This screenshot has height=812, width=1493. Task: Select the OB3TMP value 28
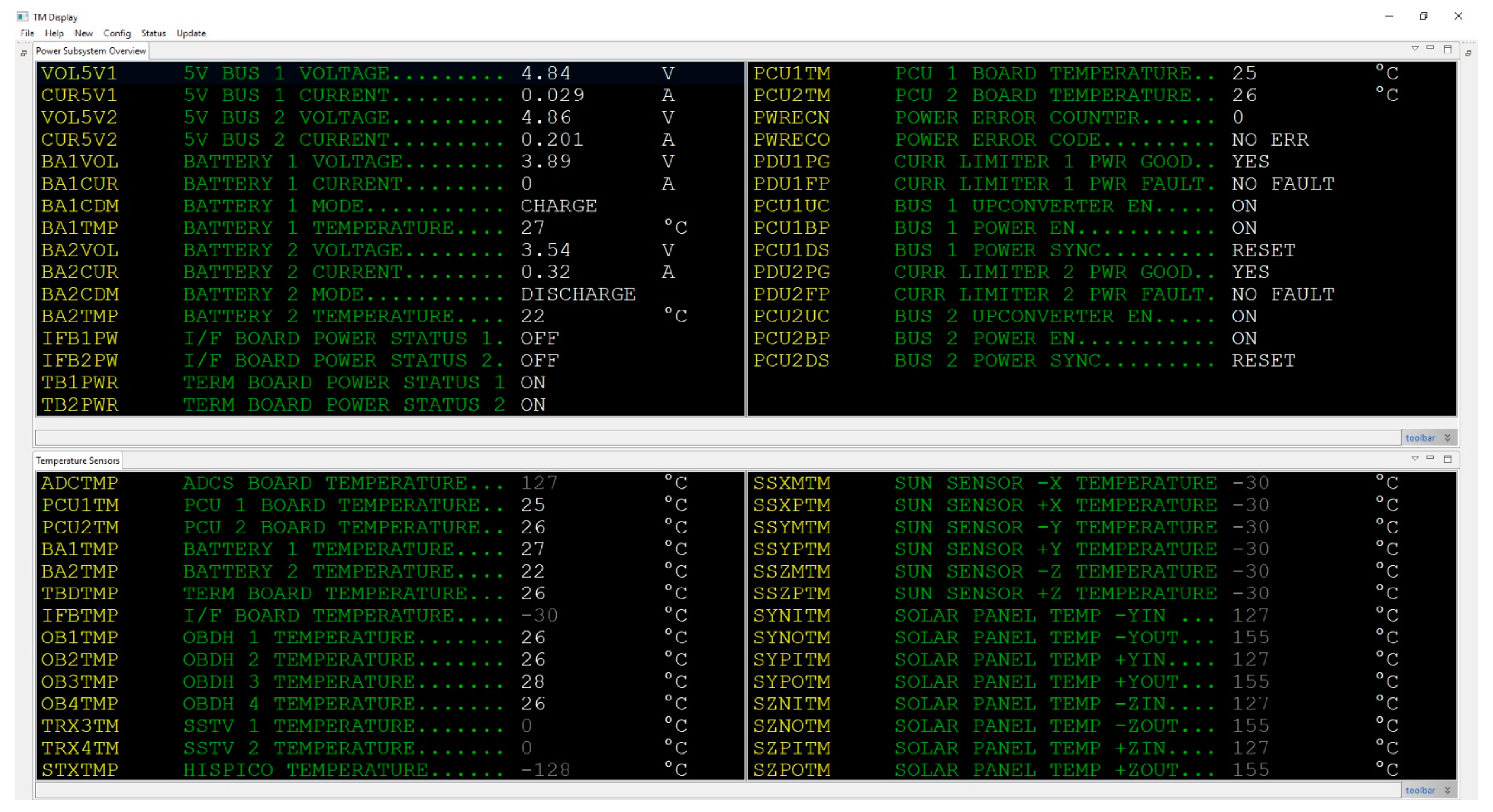(x=533, y=682)
